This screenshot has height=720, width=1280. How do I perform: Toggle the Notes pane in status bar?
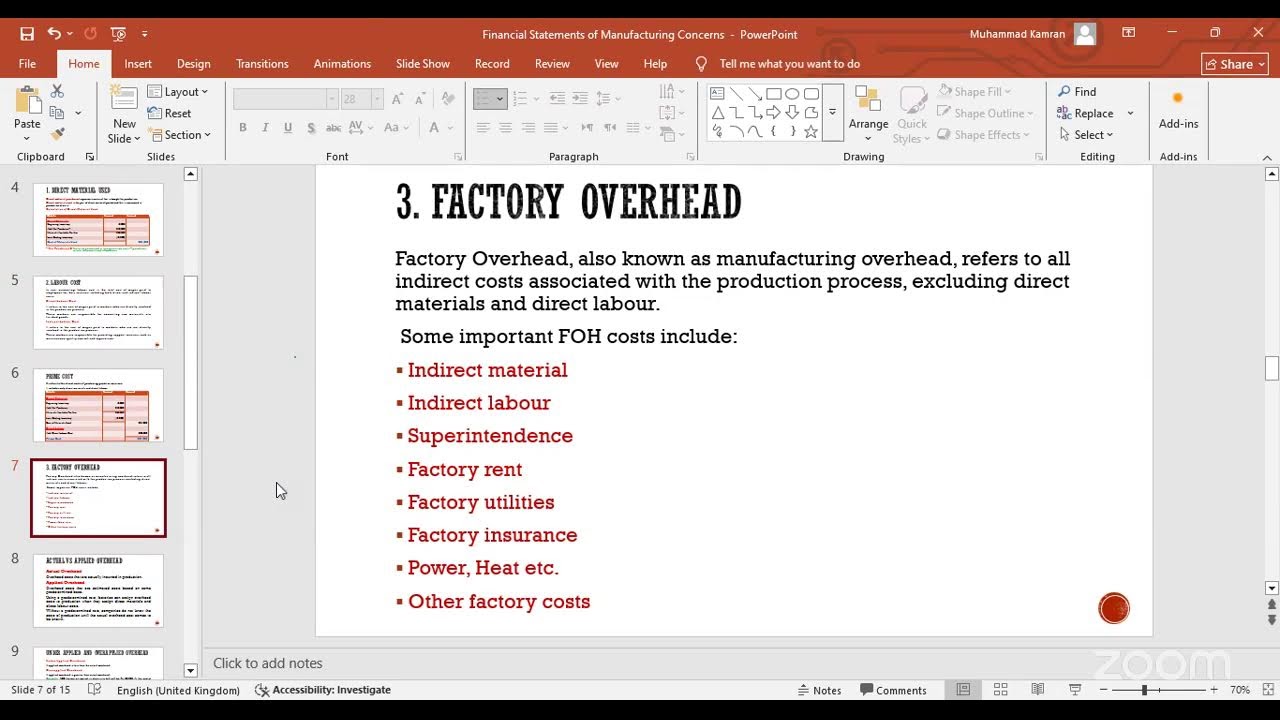(819, 690)
